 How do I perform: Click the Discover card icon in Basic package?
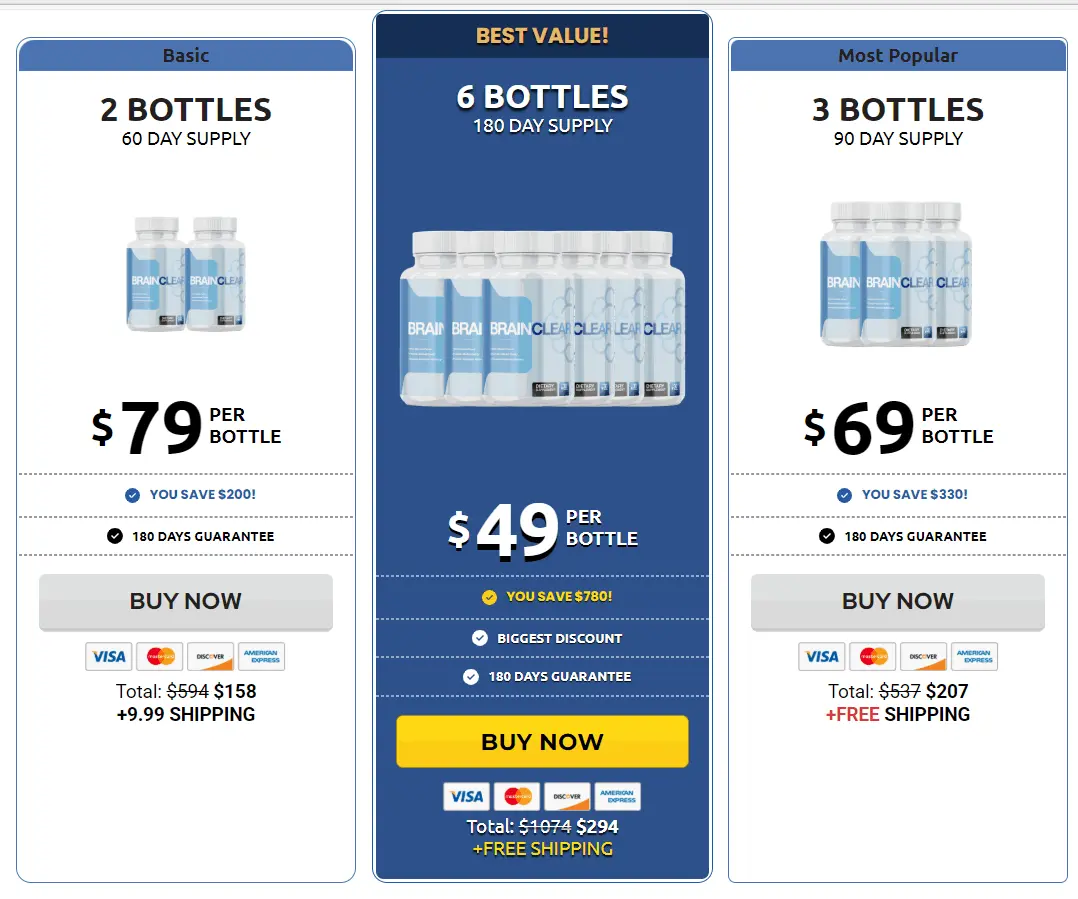(x=209, y=656)
